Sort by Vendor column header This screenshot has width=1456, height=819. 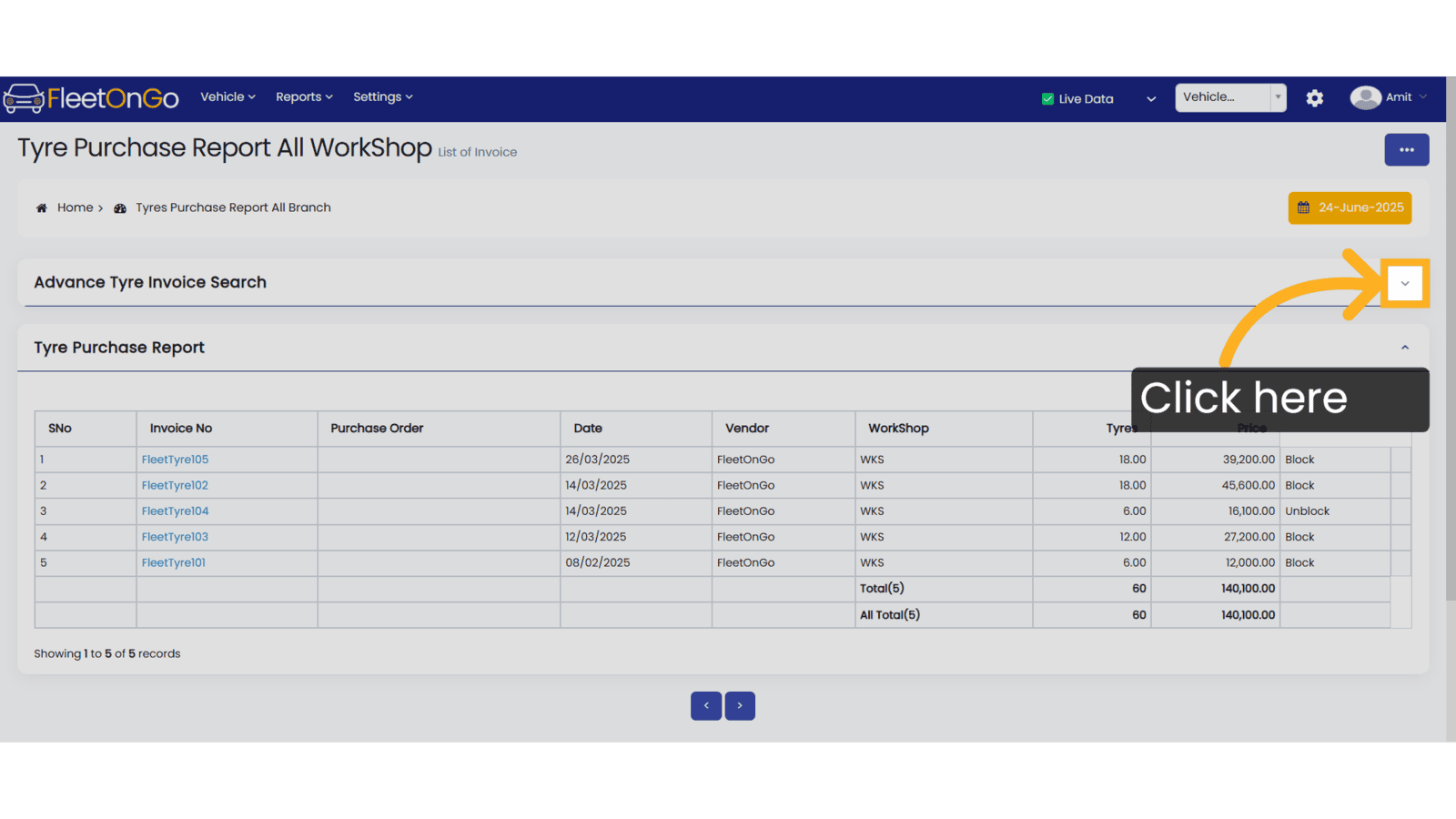[x=784, y=429]
